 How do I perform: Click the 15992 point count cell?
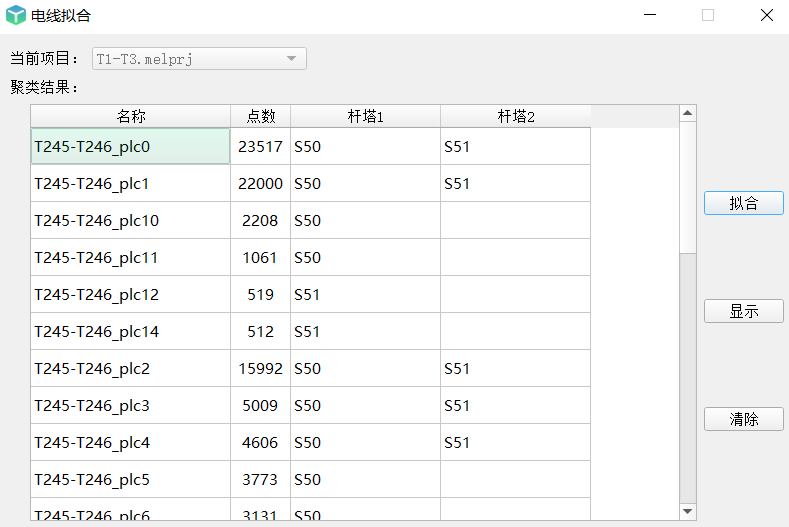click(261, 368)
